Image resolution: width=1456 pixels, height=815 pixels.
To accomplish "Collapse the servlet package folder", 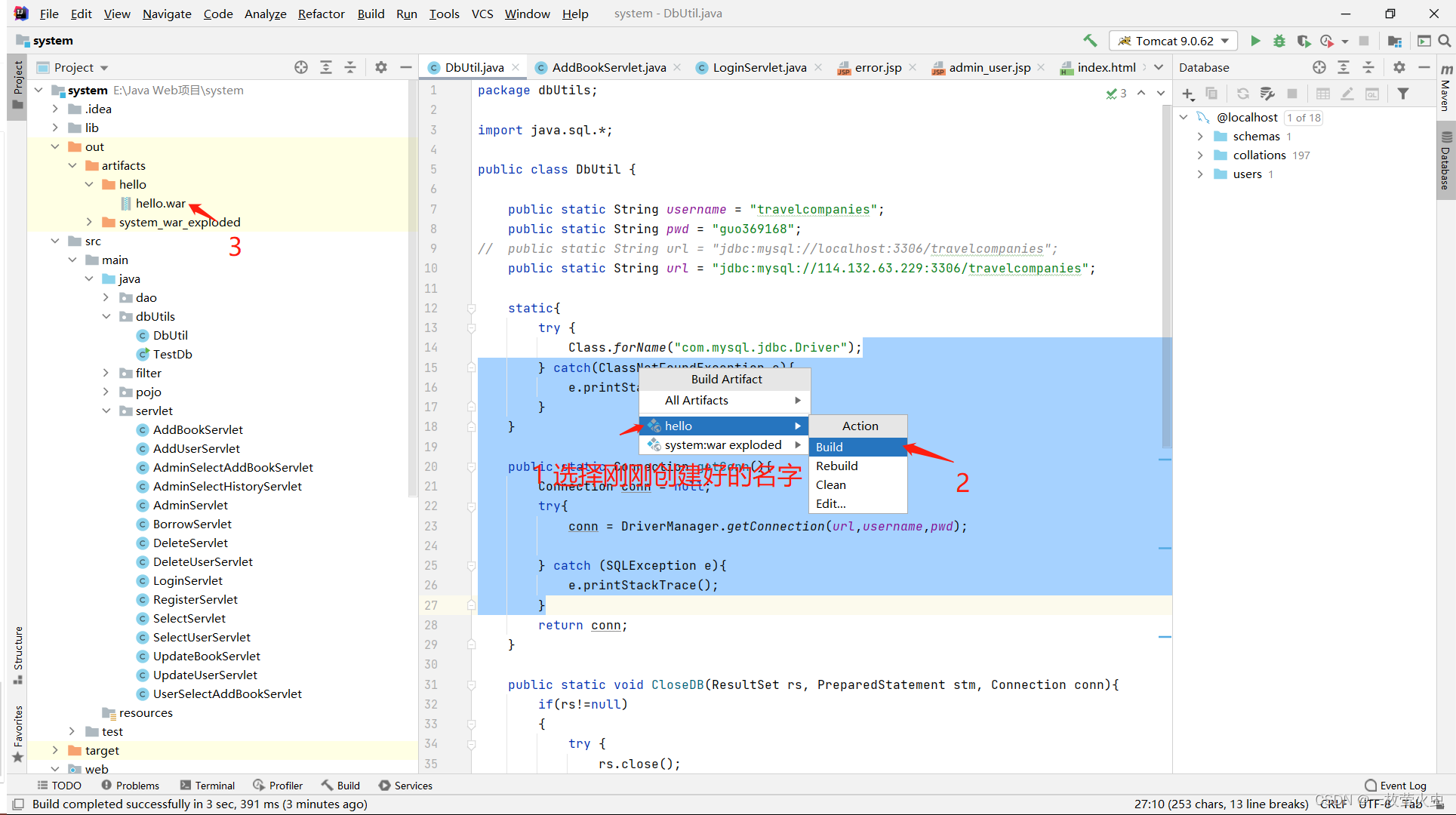I will click(106, 411).
